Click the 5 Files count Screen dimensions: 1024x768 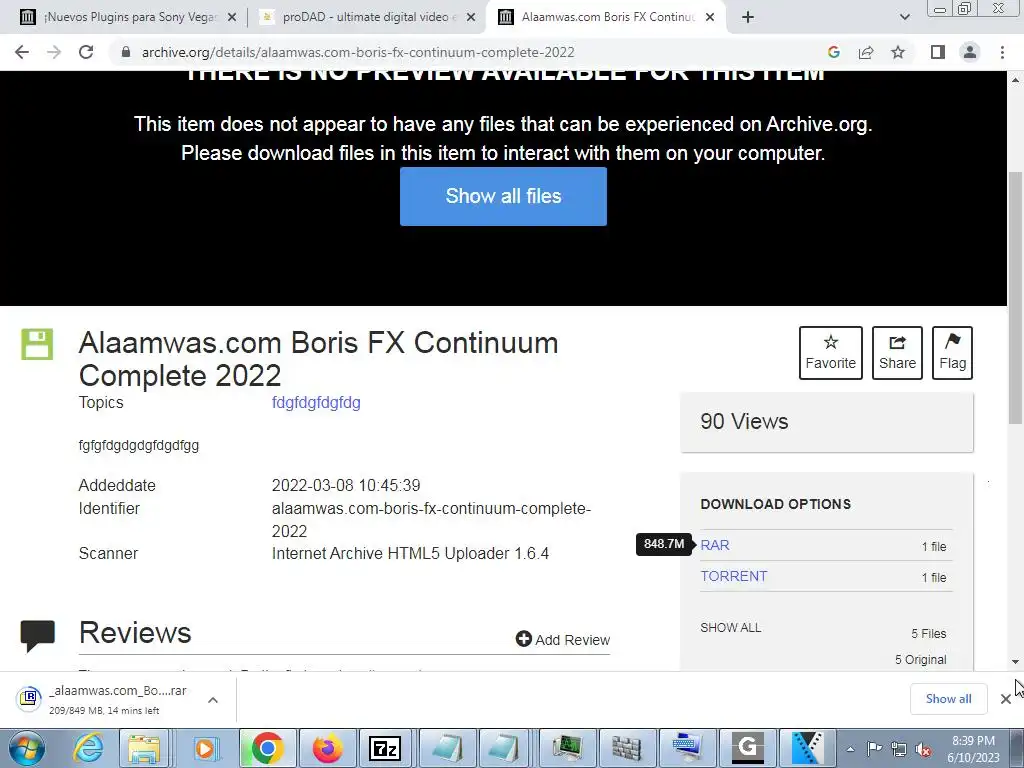929,633
